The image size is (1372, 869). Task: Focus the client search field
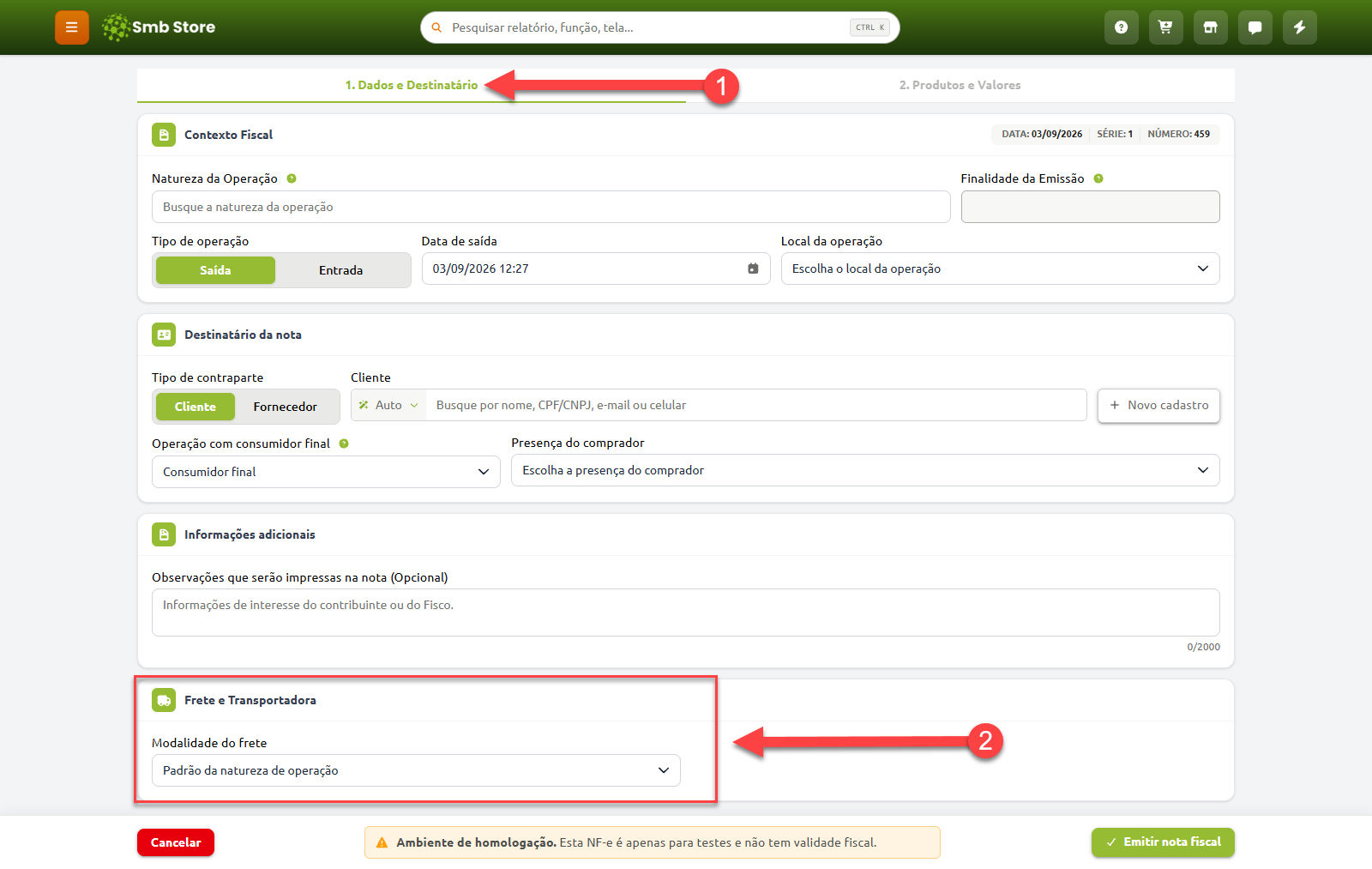(756, 405)
